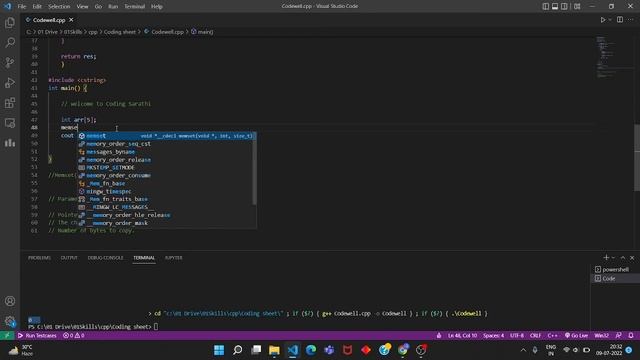Open the Remote Explorer view
640x360 pixels.
coord(10,123)
